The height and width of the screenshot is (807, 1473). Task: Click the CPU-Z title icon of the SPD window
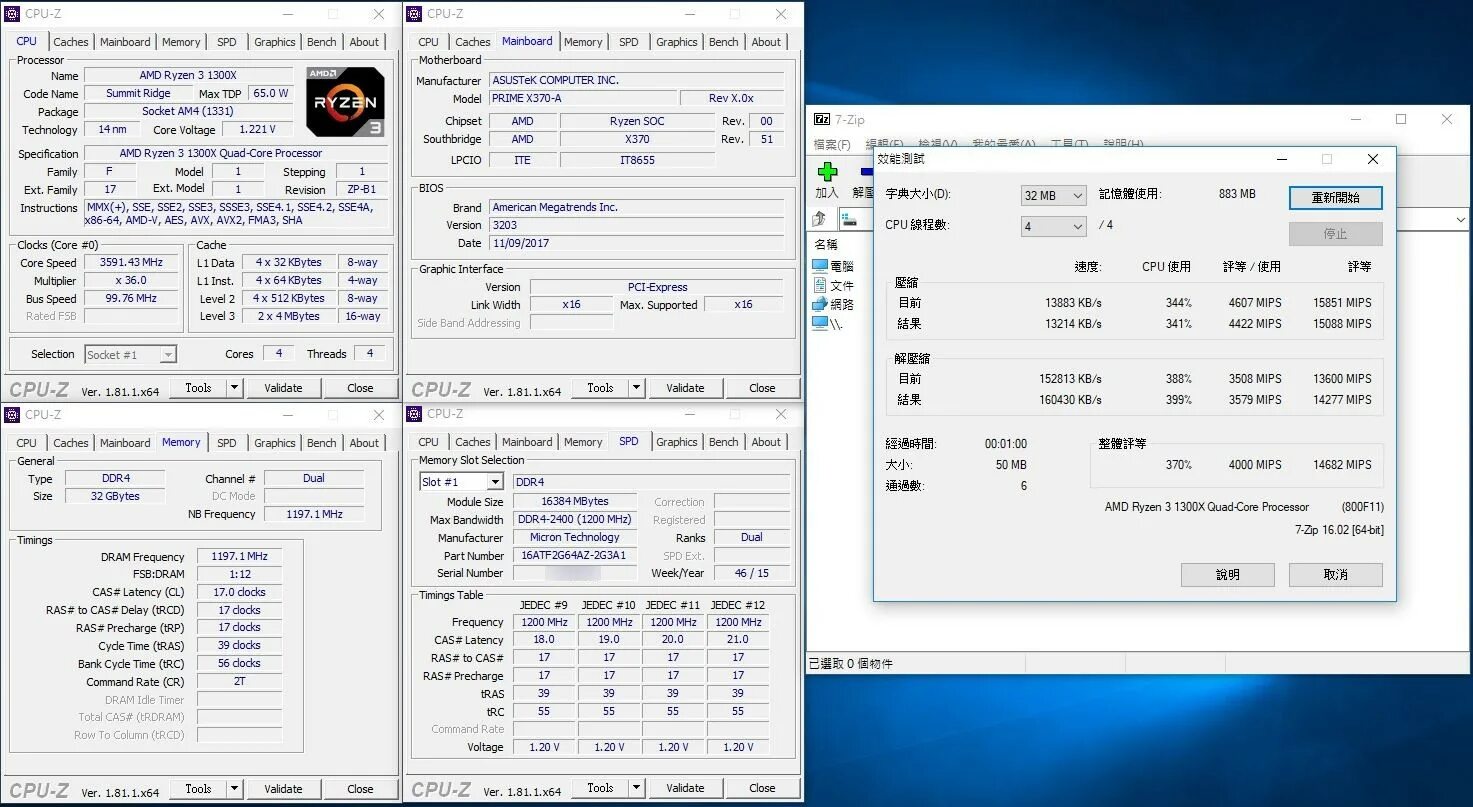[x=414, y=414]
